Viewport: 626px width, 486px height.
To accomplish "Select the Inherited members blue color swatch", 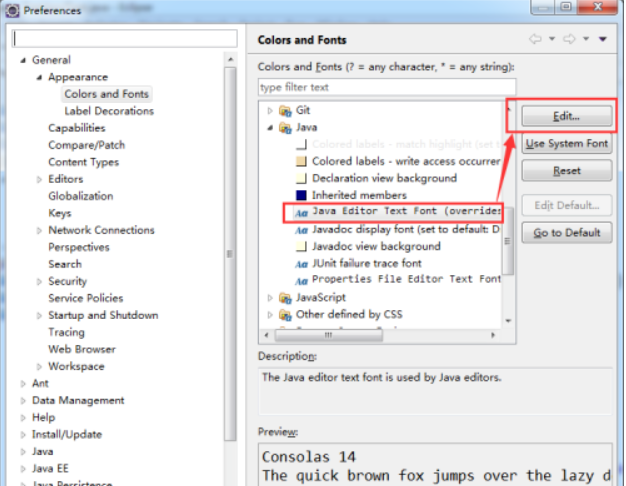I will (301, 195).
